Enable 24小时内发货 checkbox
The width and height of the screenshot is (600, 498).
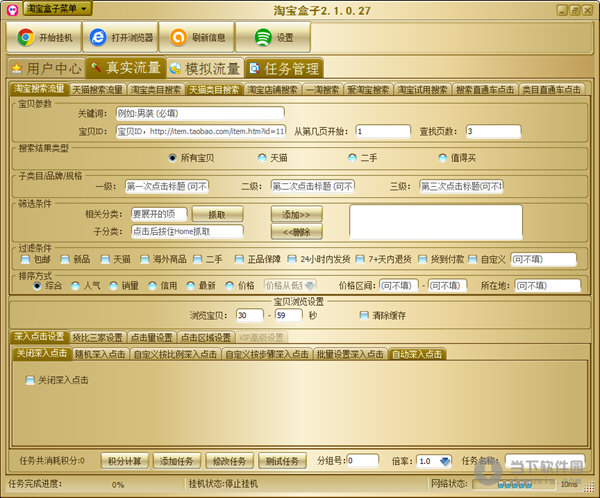[x=292, y=260]
